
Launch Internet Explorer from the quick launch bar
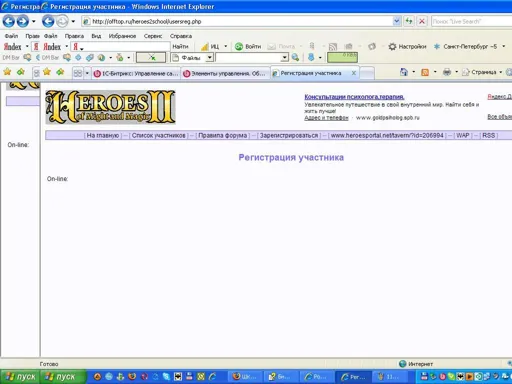pyautogui.click(x=212, y=377)
